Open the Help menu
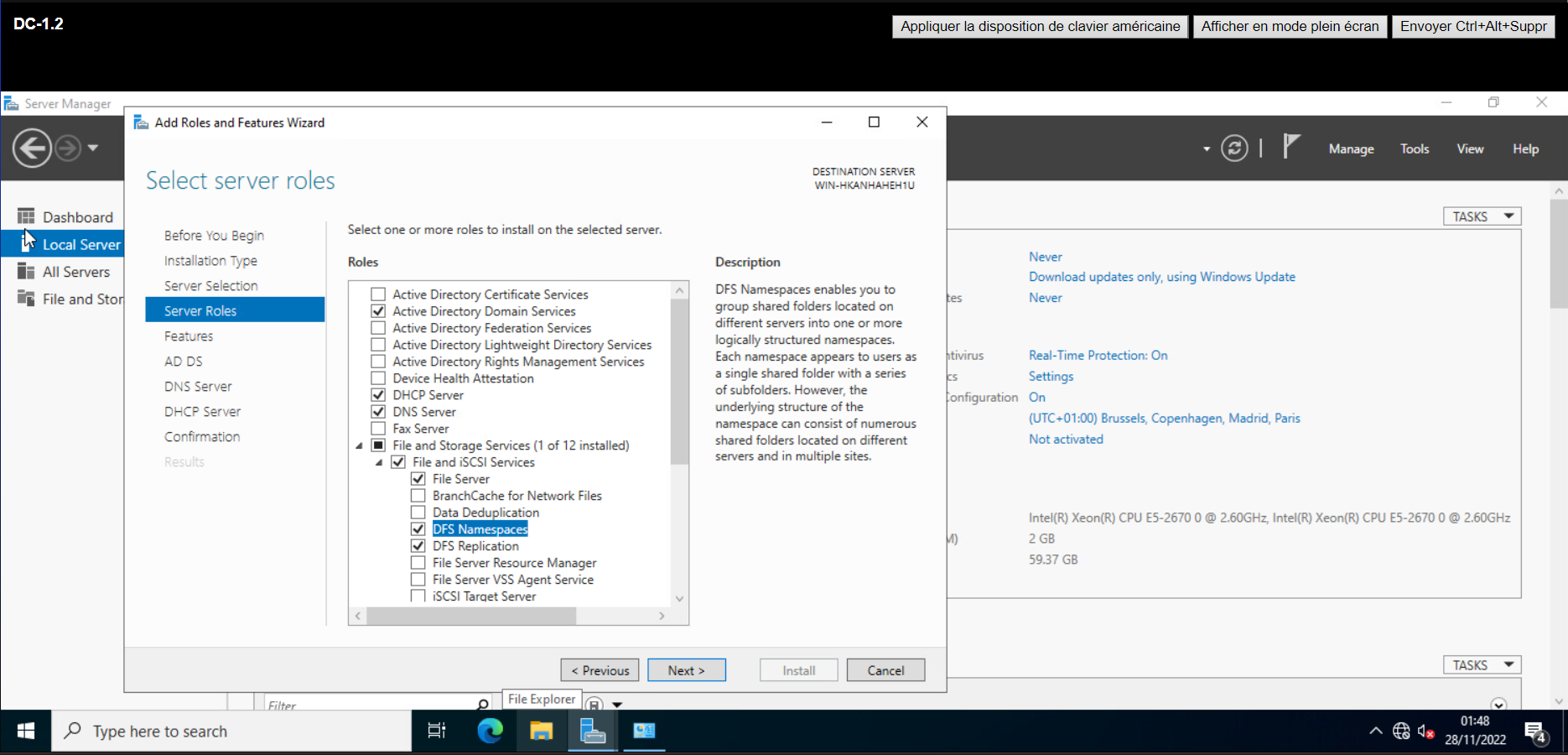 [x=1525, y=148]
